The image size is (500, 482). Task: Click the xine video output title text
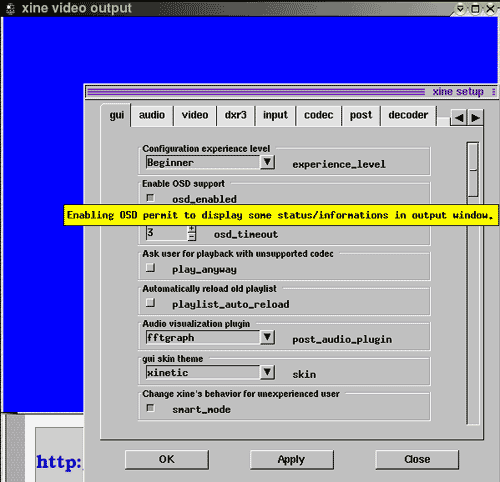point(77,8)
